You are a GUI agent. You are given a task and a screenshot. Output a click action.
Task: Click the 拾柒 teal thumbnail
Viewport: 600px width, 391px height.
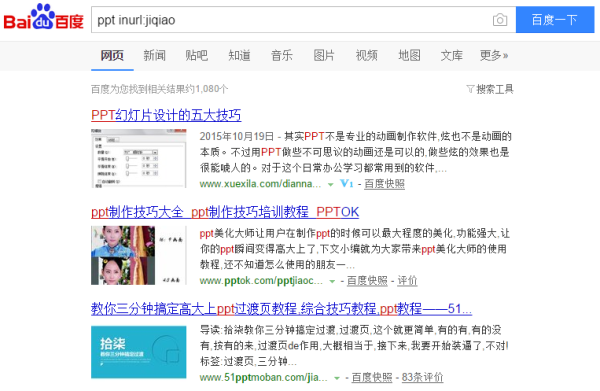click(x=139, y=352)
